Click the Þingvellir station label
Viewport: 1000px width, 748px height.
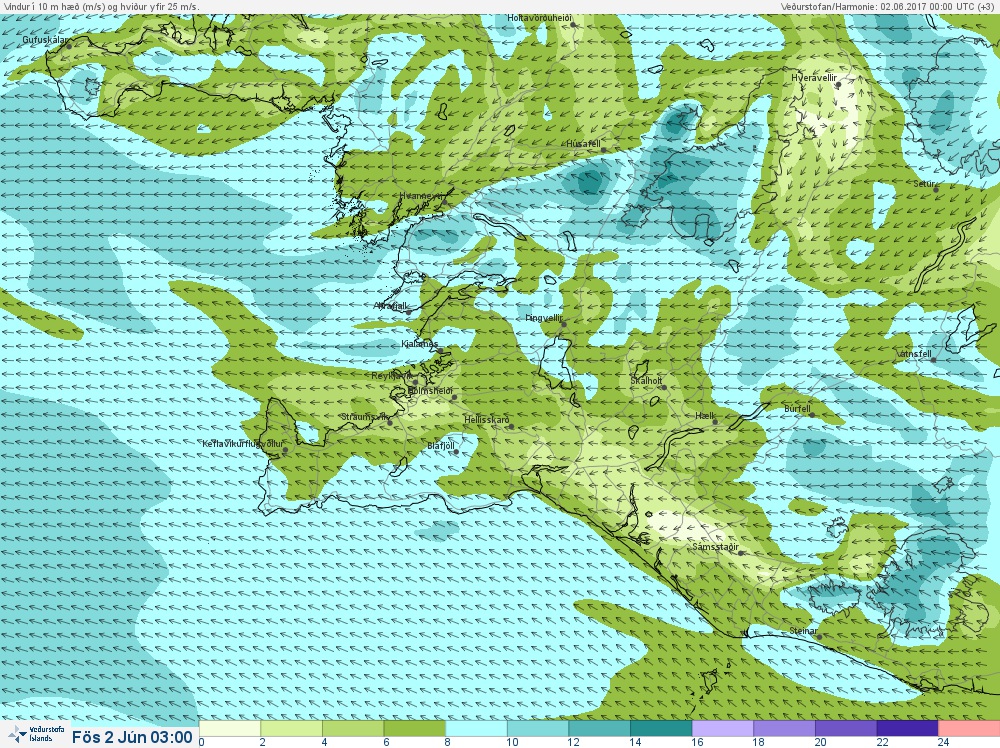[x=544, y=318]
